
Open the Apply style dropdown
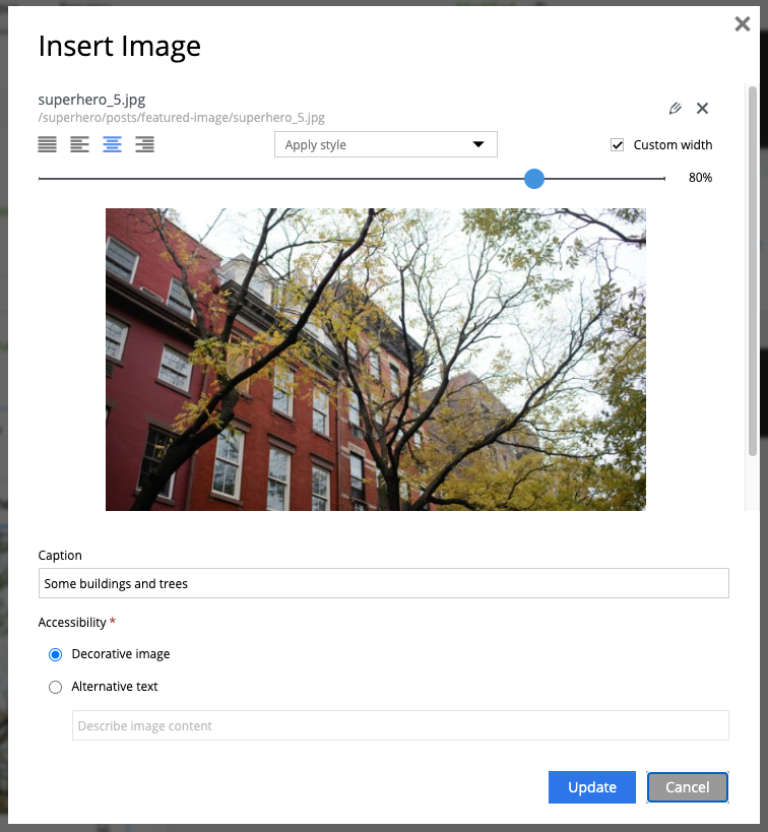[x=386, y=144]
